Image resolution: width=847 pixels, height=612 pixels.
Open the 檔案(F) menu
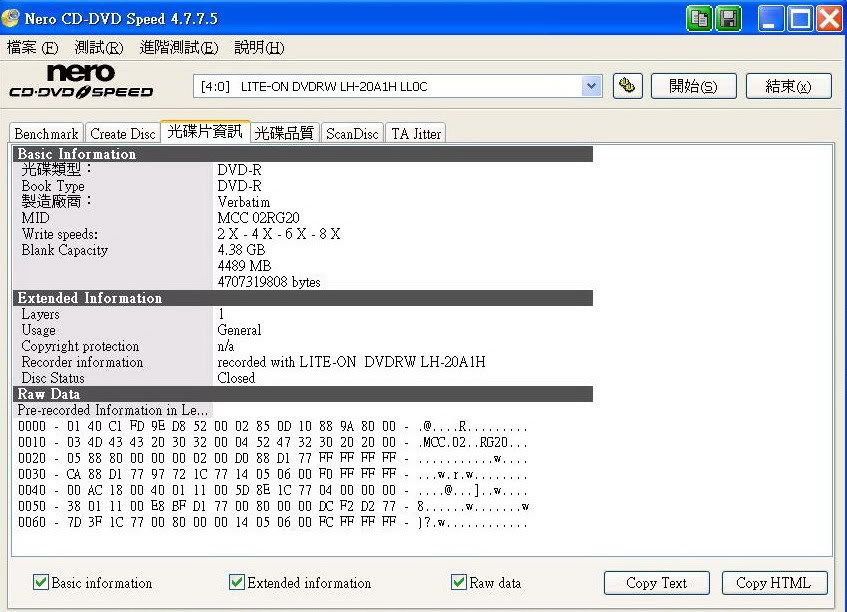click(x=32, y=48)
